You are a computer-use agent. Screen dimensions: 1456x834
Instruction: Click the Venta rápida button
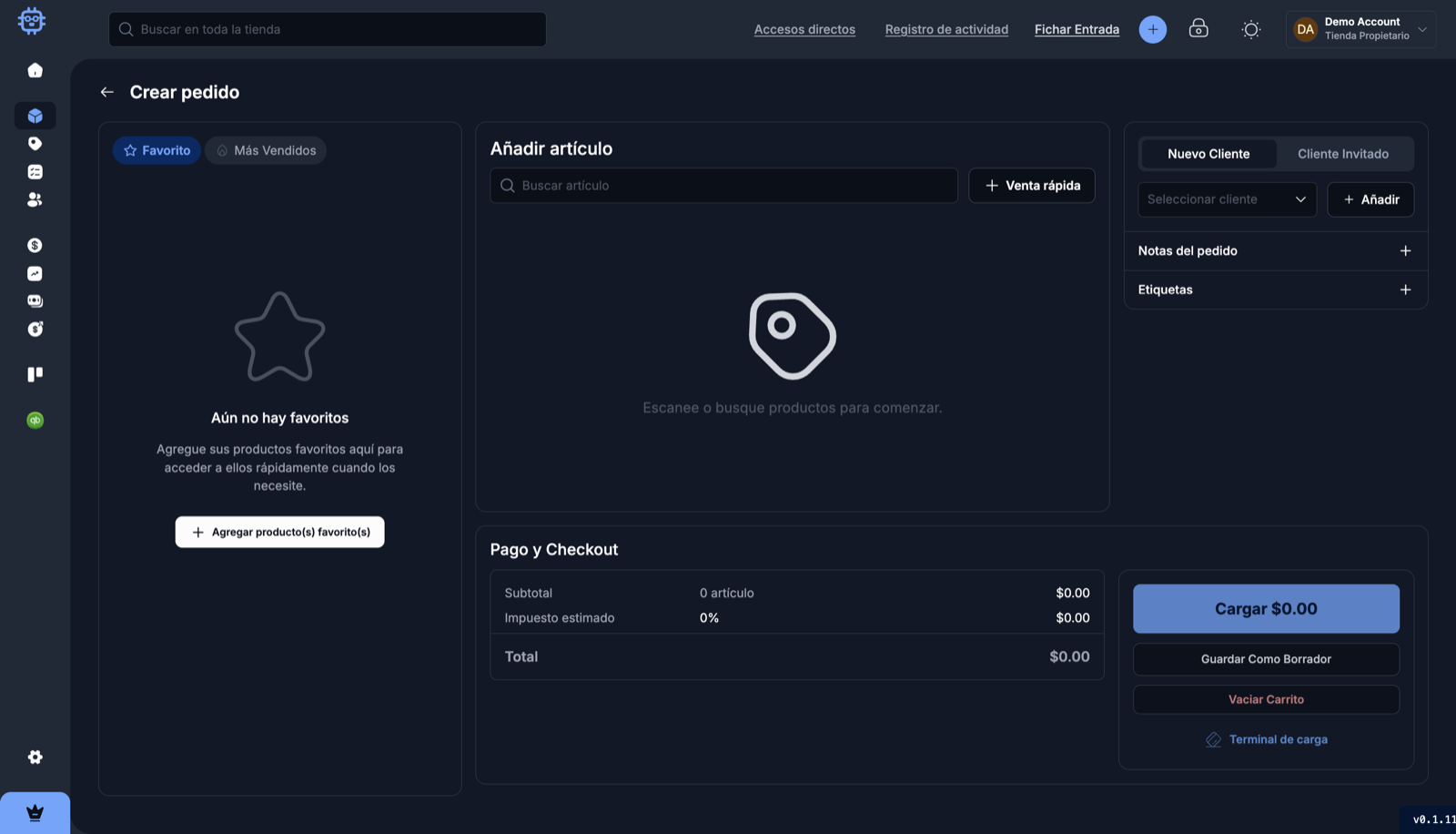click(x=1032, y=186)
